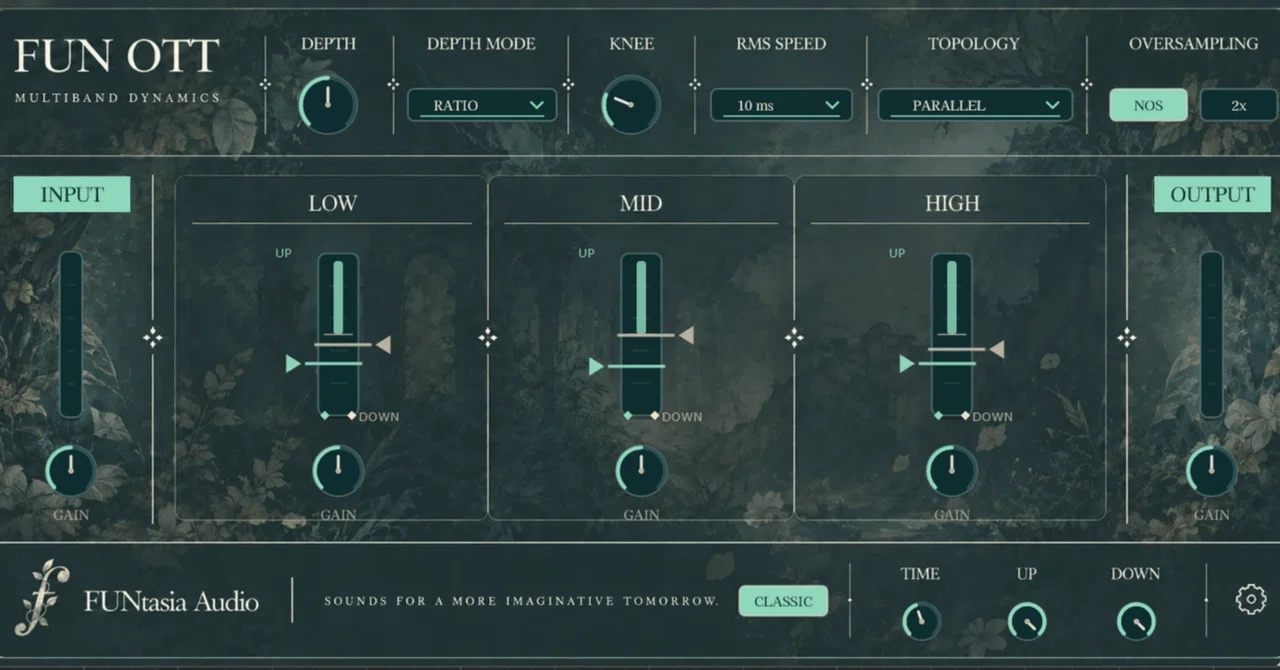Click the FUNtasia Audio logo emblem
The width and height of the screenshot is (1280, 670).
(42, 598)
